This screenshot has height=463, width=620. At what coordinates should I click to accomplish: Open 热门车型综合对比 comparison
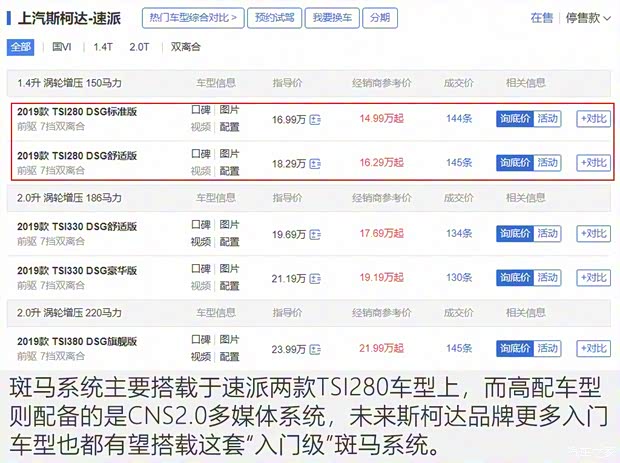pyautogui.click(x=193, y=18)
